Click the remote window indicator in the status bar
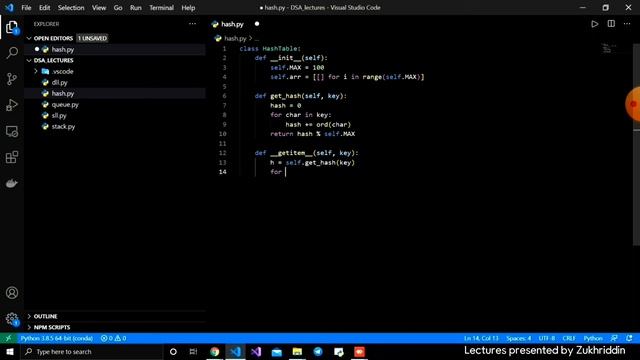This screenshot has width=640, height=360. tap(8, 338)
